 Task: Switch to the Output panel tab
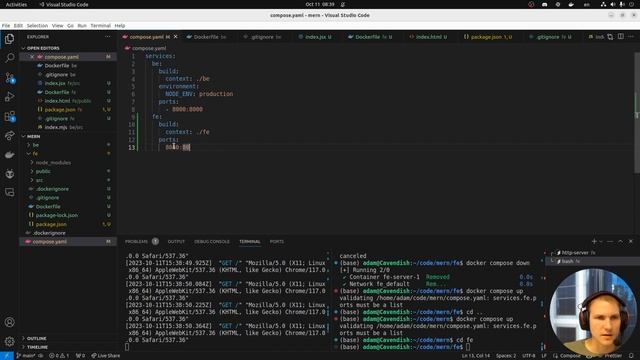(x=176, y=242)
